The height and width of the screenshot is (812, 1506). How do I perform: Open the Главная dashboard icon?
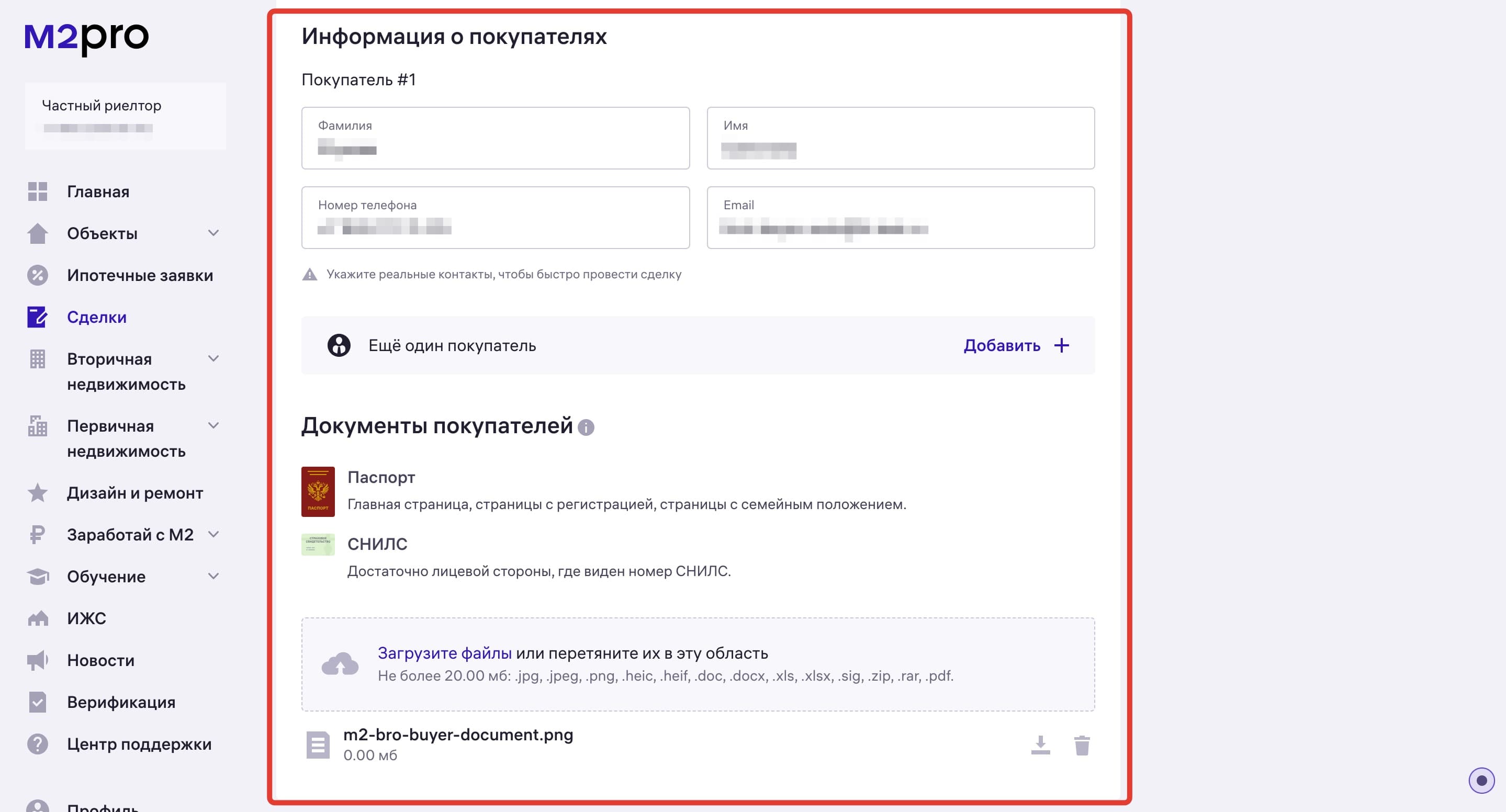click(x=38, y=191)
